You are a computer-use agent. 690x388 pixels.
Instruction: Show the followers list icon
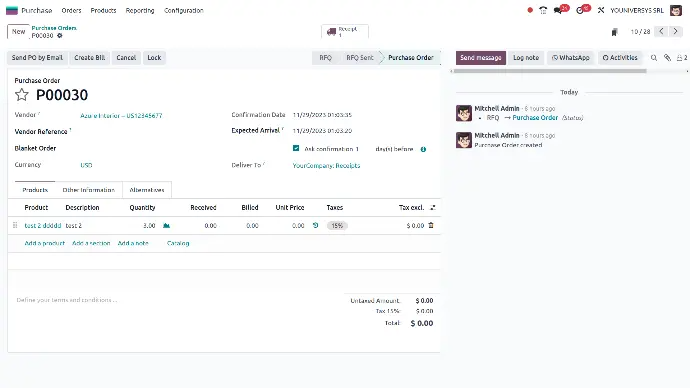pyautogui.click(x=682, y=58)
